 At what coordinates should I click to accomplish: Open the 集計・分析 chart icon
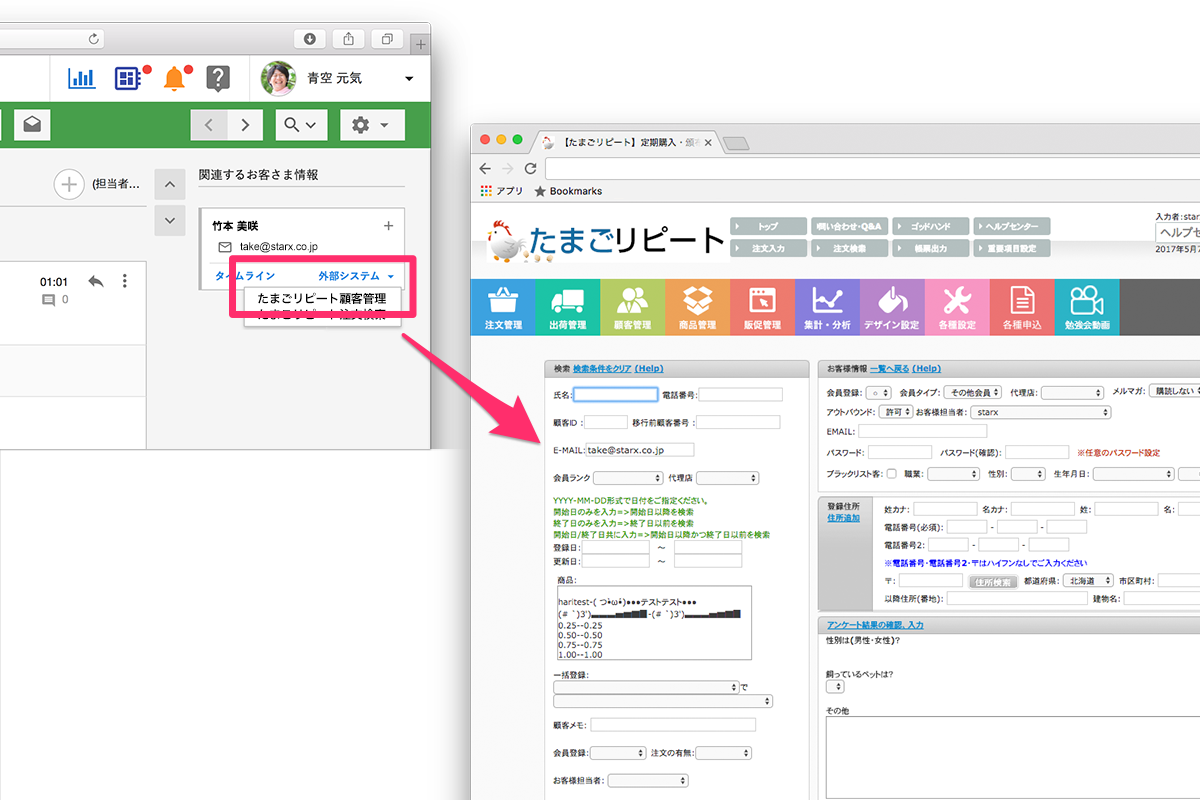tap(828, 307)
